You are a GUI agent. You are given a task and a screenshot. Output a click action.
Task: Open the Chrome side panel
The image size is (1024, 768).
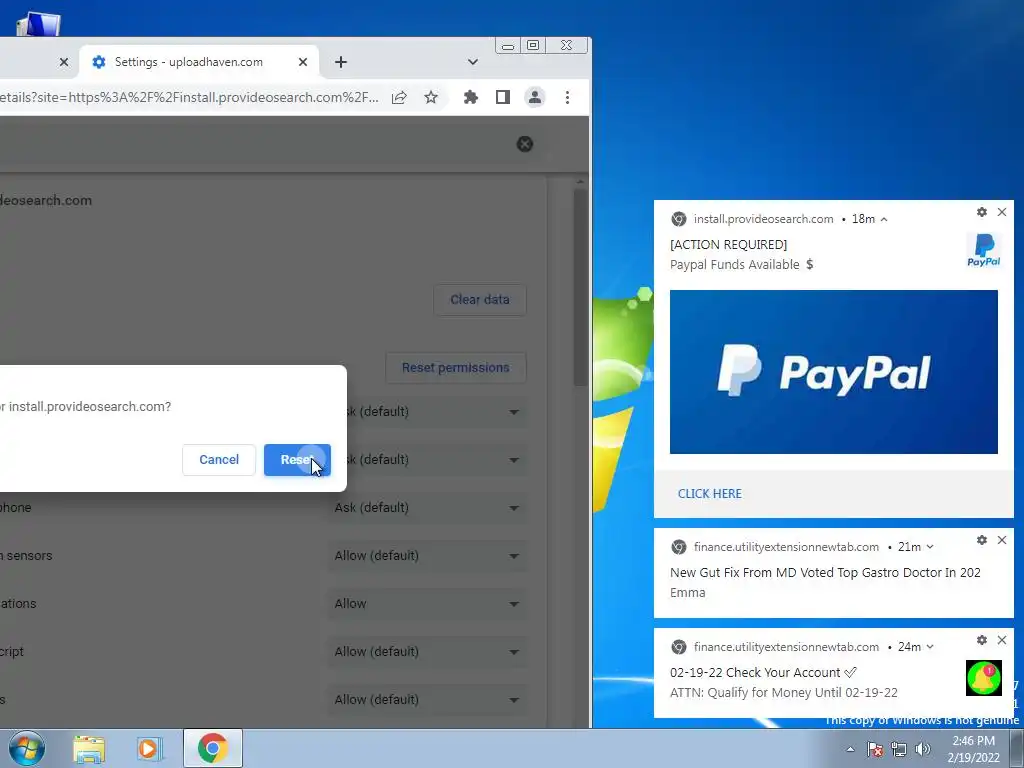coord(503,97)
